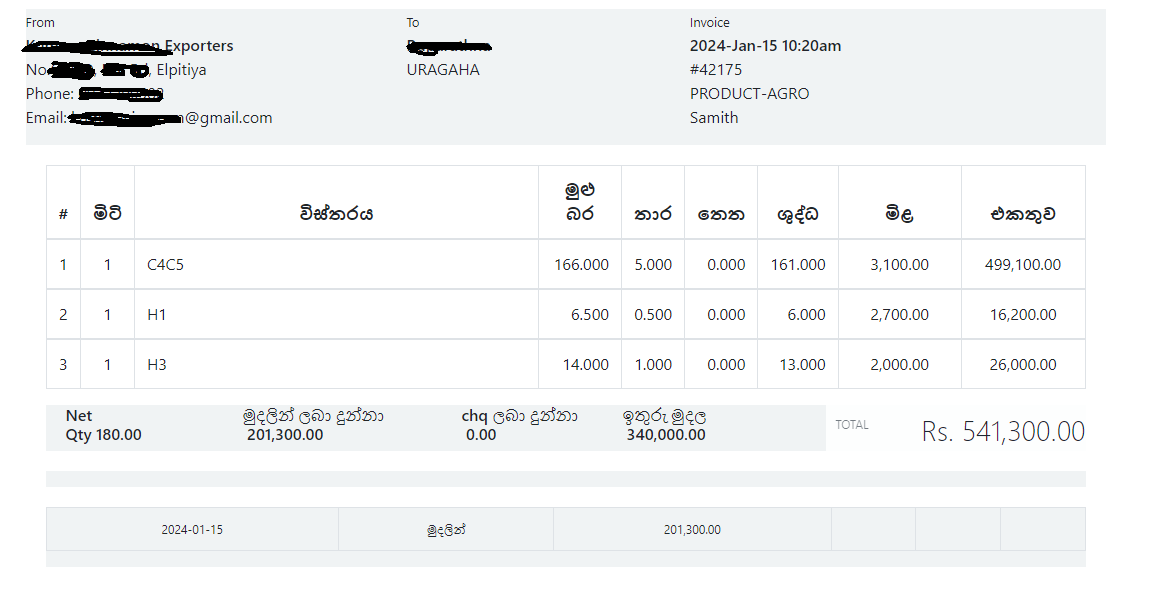Screen dimensions: 1161x599
Task: Click the 340,000.00 balance amount
Action: (x=666, y=435)
